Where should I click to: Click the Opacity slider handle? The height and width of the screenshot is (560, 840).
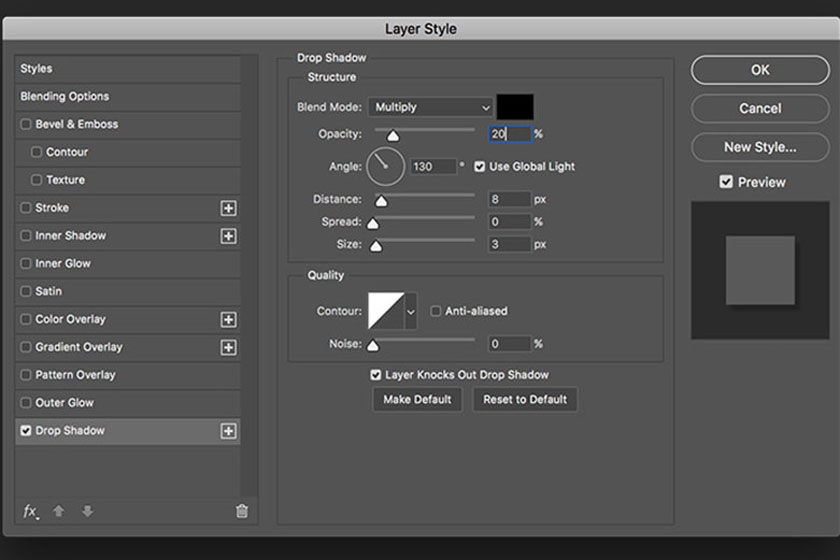pyautogui.click(x=393, y=136)
